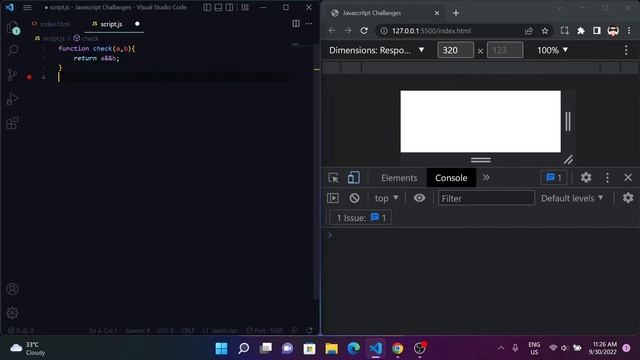Click the Ln 4, Col 1 status item
The image size is (640, 360).
coord(104,331)
